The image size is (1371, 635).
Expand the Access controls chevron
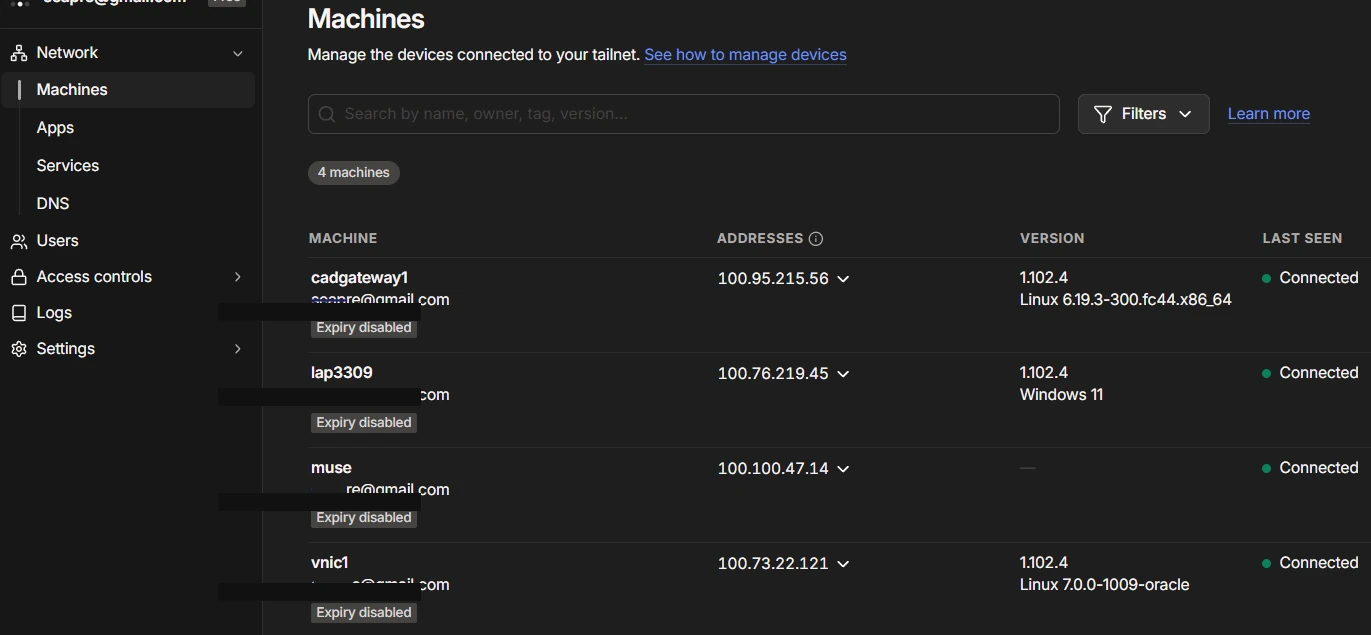tap(237, 277)
